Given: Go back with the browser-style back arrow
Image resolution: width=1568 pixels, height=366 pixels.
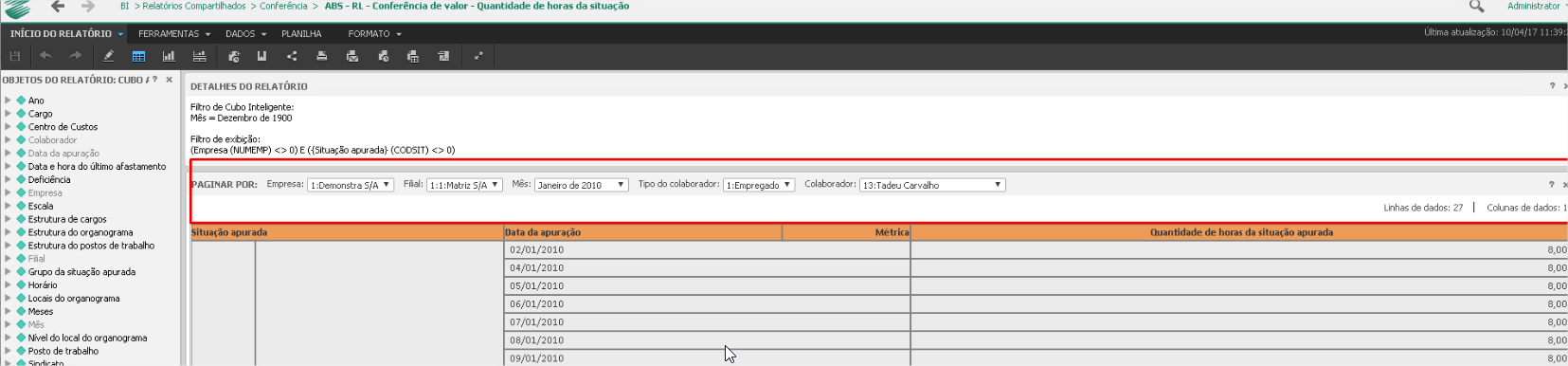Looking at the screenshot, I should pyautogui.click(x=58, y=7).
